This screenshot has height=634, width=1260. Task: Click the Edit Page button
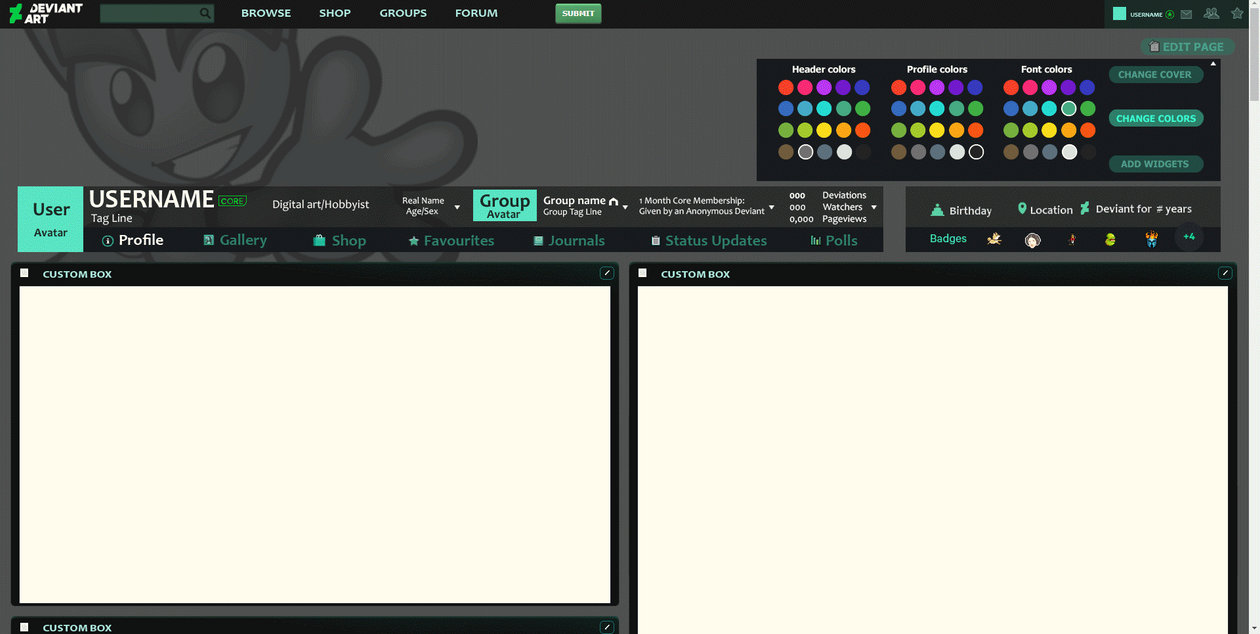[x=1187, y=47]
